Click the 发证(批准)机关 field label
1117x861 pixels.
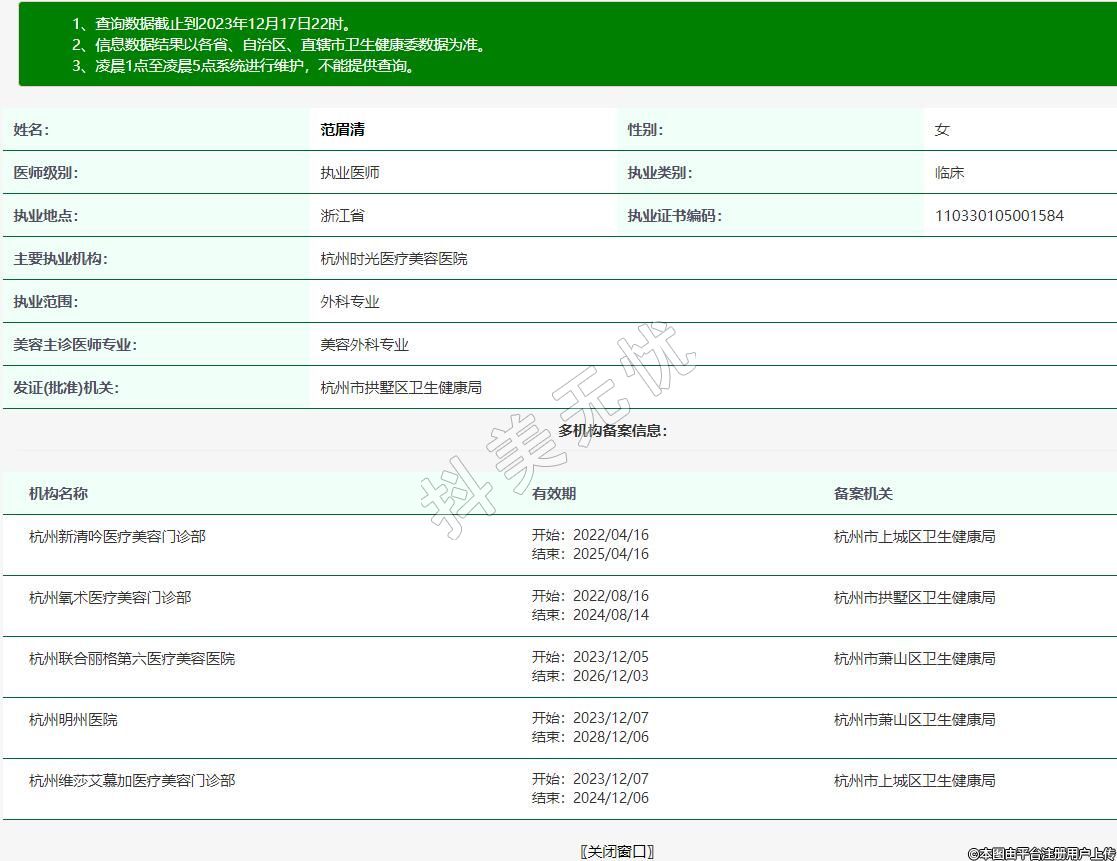[x=66, y=388]
